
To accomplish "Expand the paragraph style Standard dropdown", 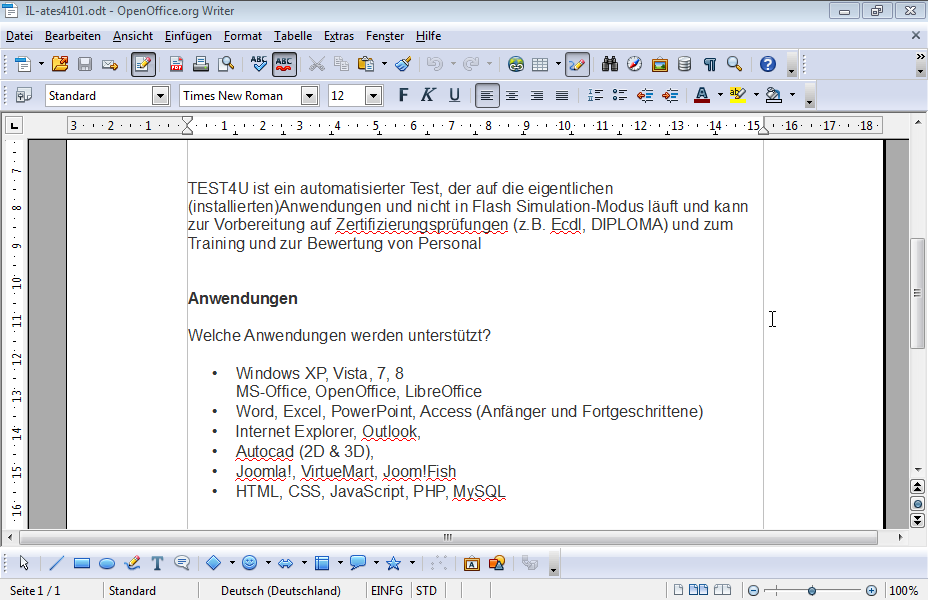I will click(160, 95).
